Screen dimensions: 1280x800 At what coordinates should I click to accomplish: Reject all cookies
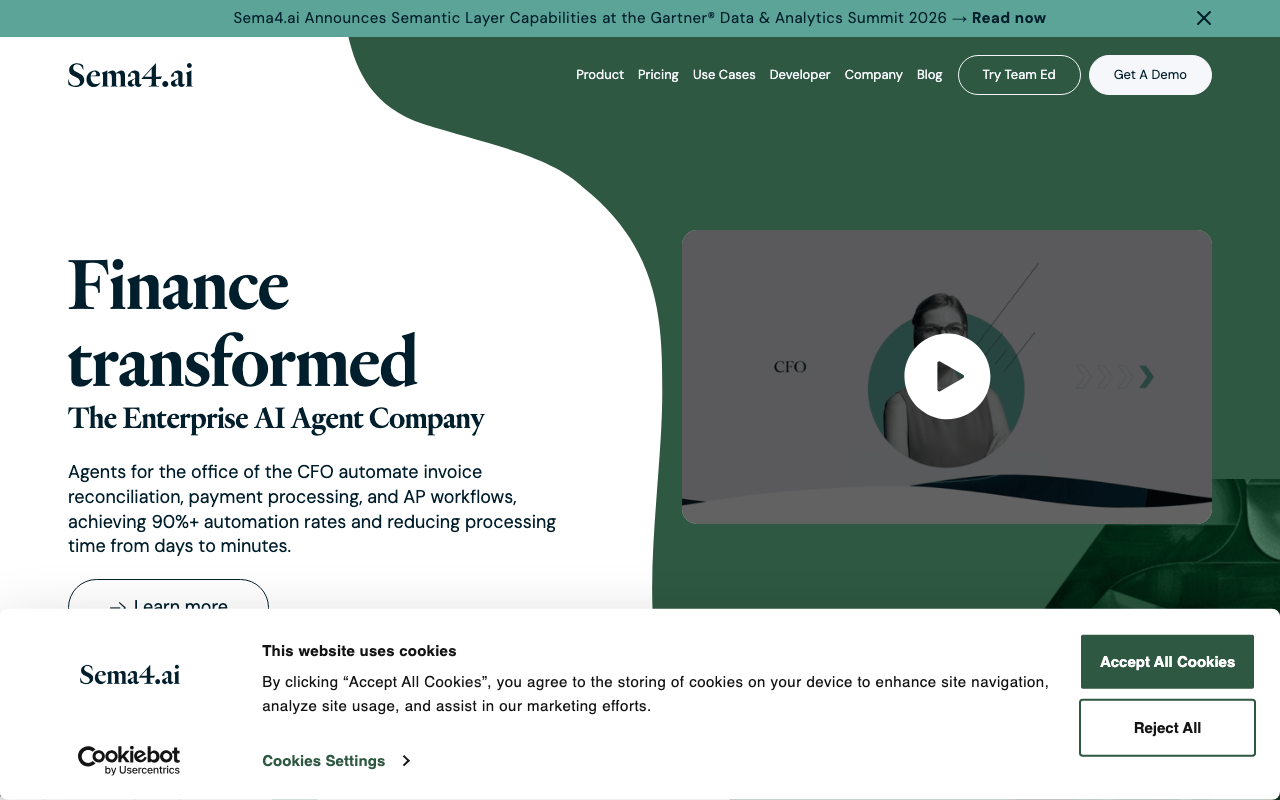1166,728
